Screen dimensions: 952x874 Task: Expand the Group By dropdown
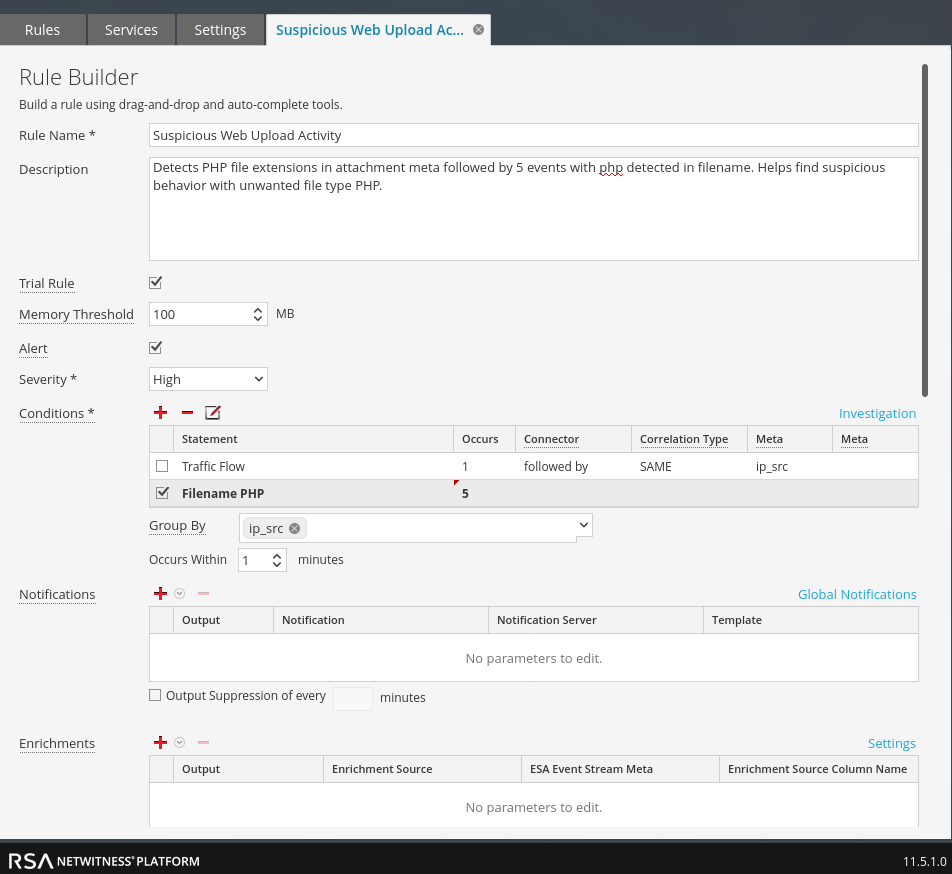pyautogui.click(x=584, y=525)
